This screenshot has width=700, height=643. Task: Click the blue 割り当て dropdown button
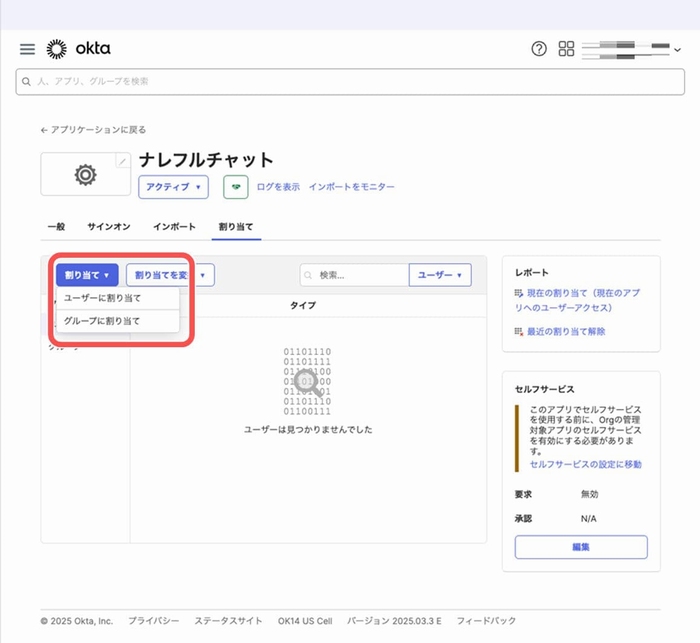pos(87,275)
